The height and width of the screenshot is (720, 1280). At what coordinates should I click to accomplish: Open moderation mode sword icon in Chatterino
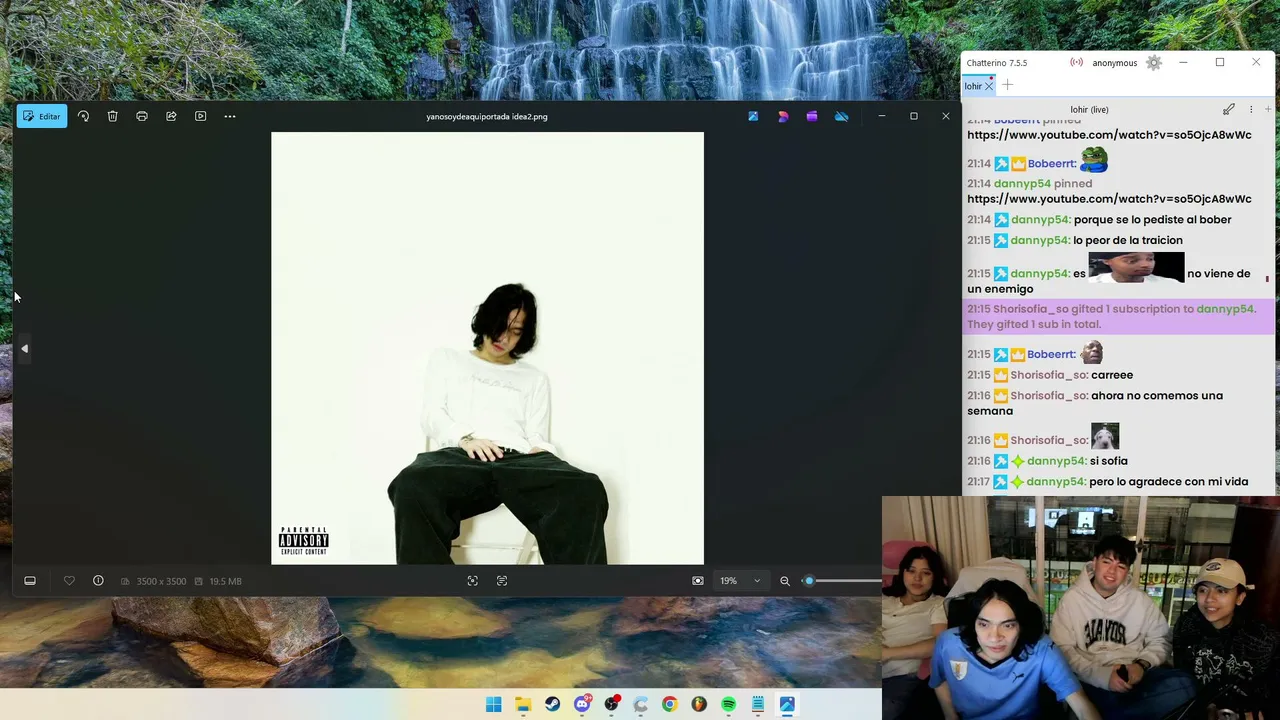[x=1229, y=109]
